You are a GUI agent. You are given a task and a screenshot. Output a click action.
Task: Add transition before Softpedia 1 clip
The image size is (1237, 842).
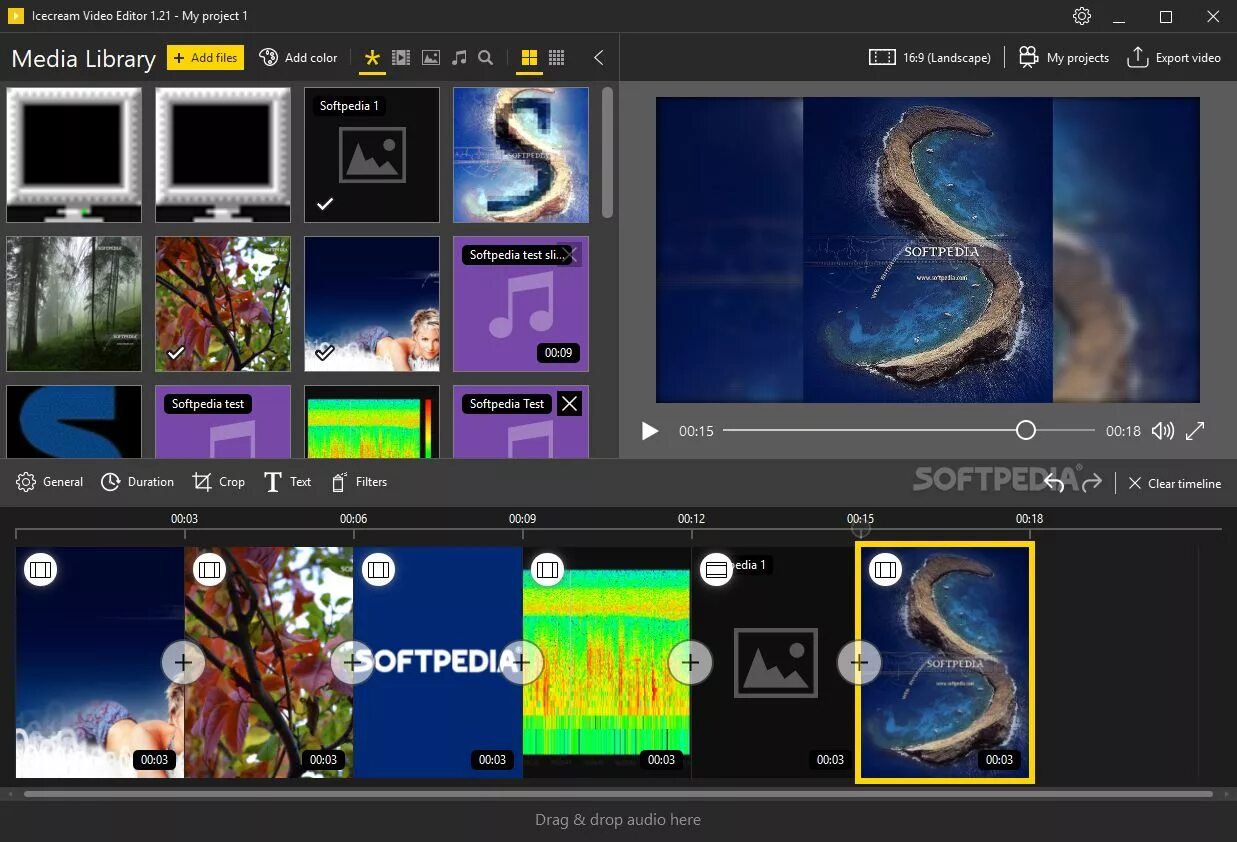click(x=690, y=662)
